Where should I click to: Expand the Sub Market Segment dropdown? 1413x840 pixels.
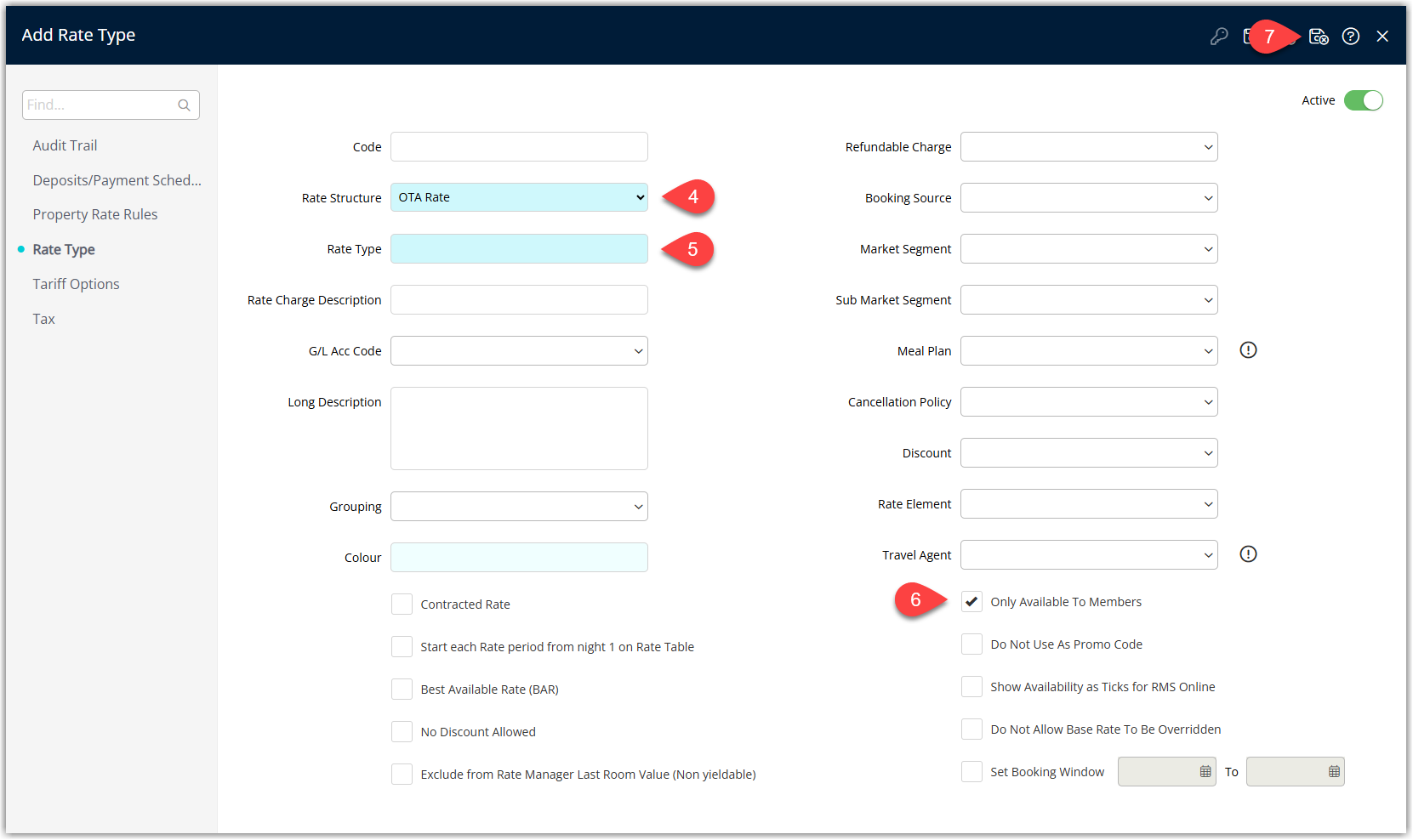1089,300
